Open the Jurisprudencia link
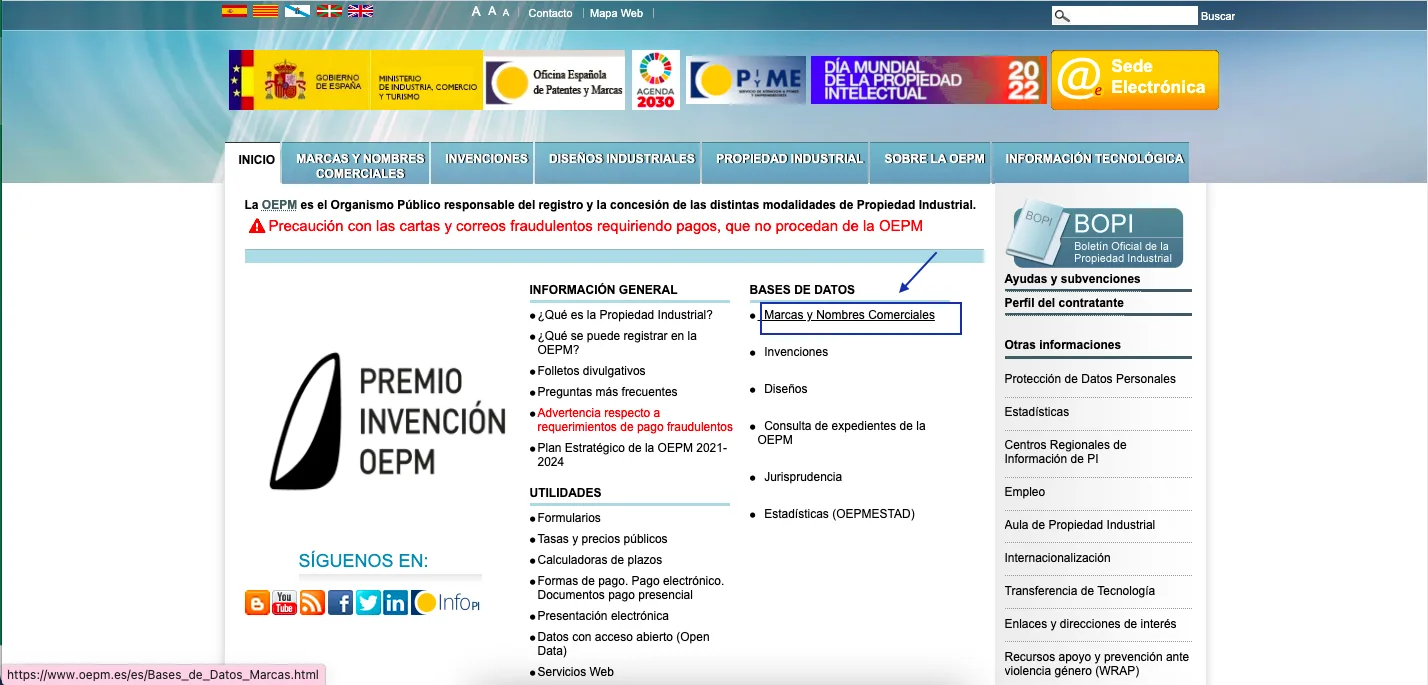Image resolution: width=1428 pixels, height=685 pixels. coord(803,477)
